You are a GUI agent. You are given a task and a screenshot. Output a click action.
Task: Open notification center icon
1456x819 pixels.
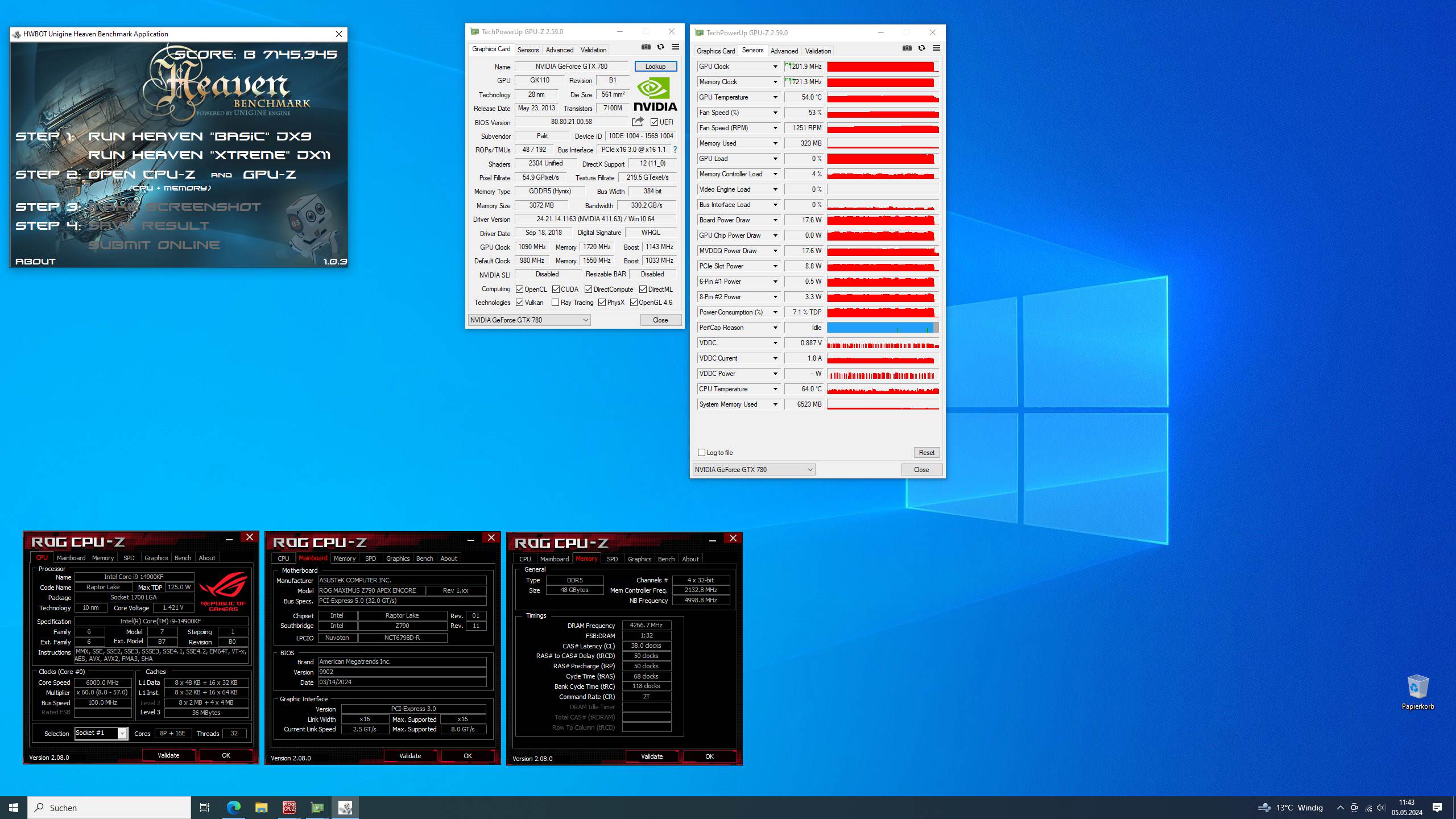coord(1437,808)
